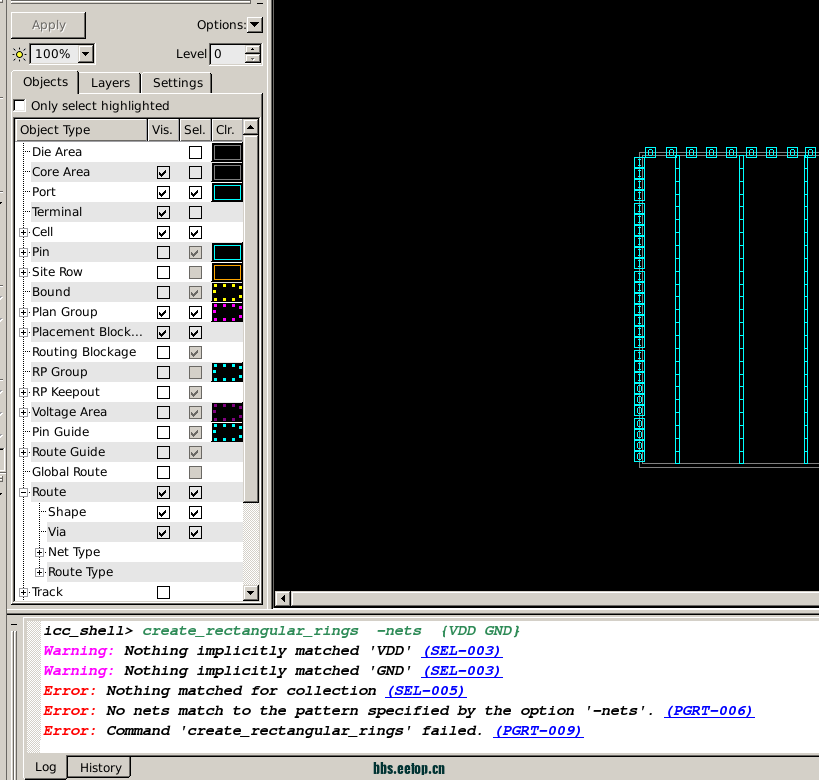Expand the Pin tree node

24,252
